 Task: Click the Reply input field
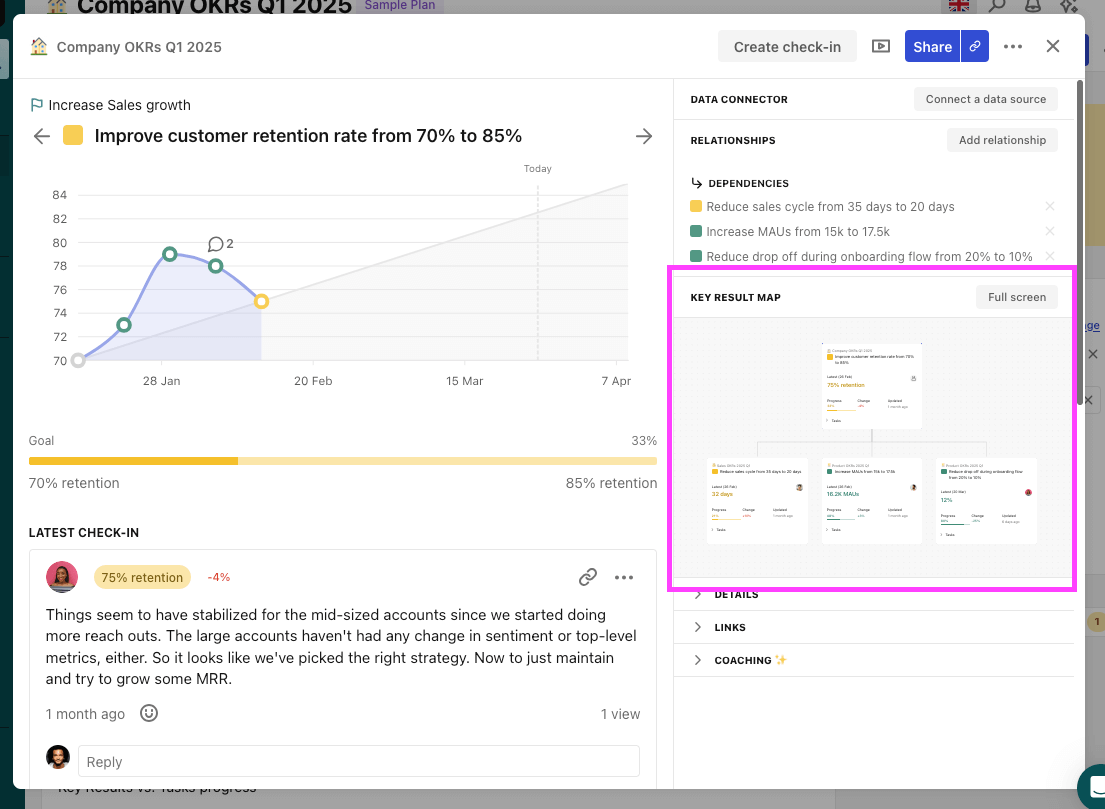coord(359,762)
